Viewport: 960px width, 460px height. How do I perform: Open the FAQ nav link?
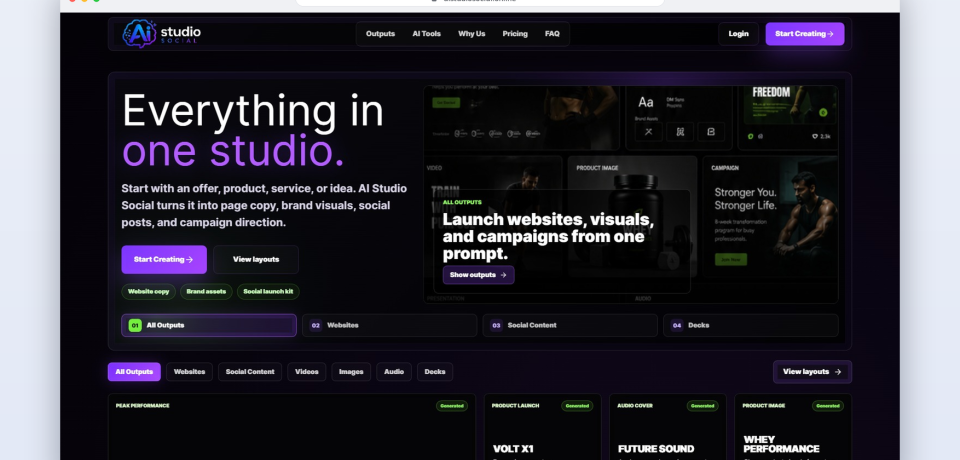pyautogui.click(x=552, y=34)
